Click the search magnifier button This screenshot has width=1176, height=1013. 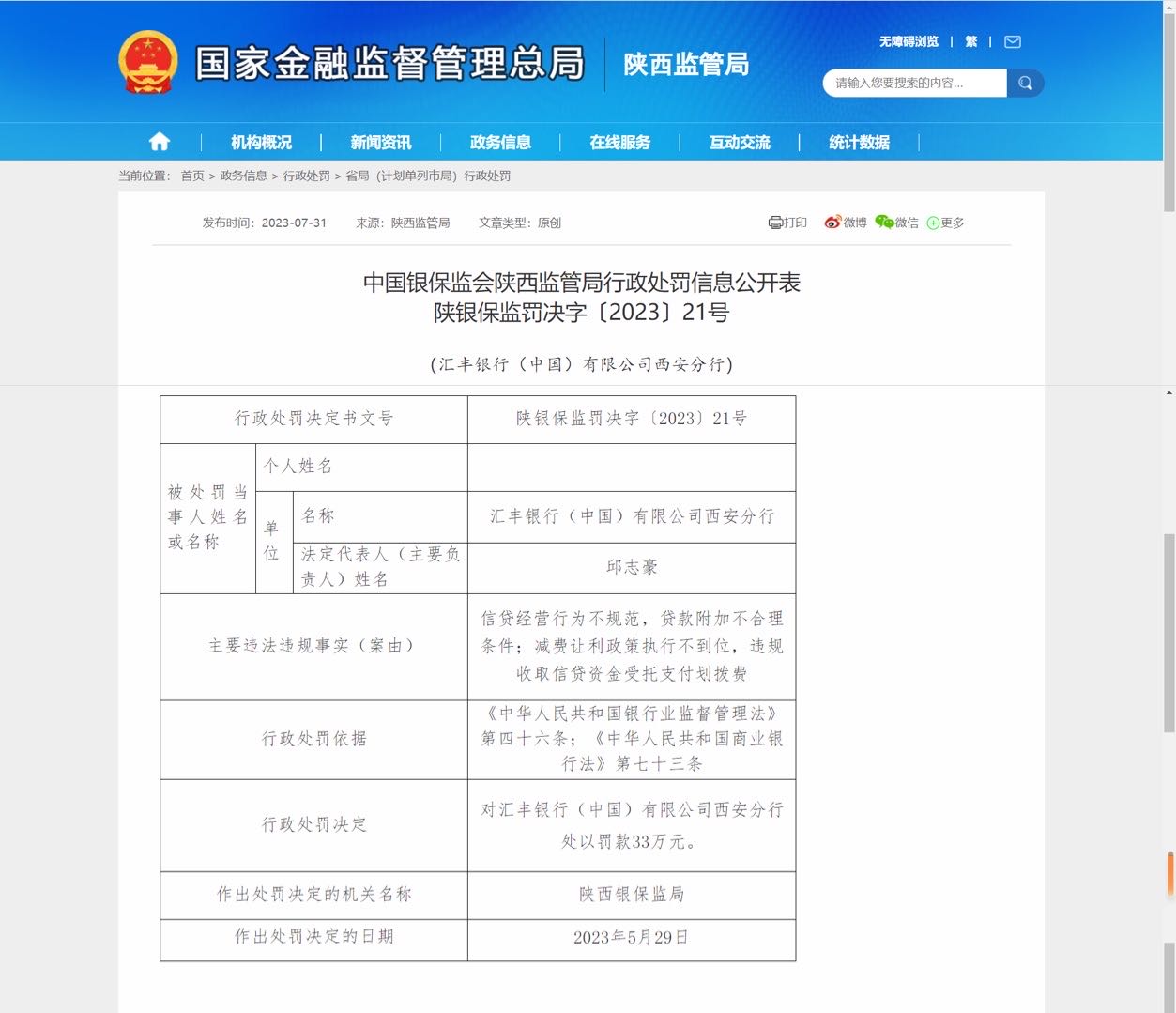(x=1025, y=83)
